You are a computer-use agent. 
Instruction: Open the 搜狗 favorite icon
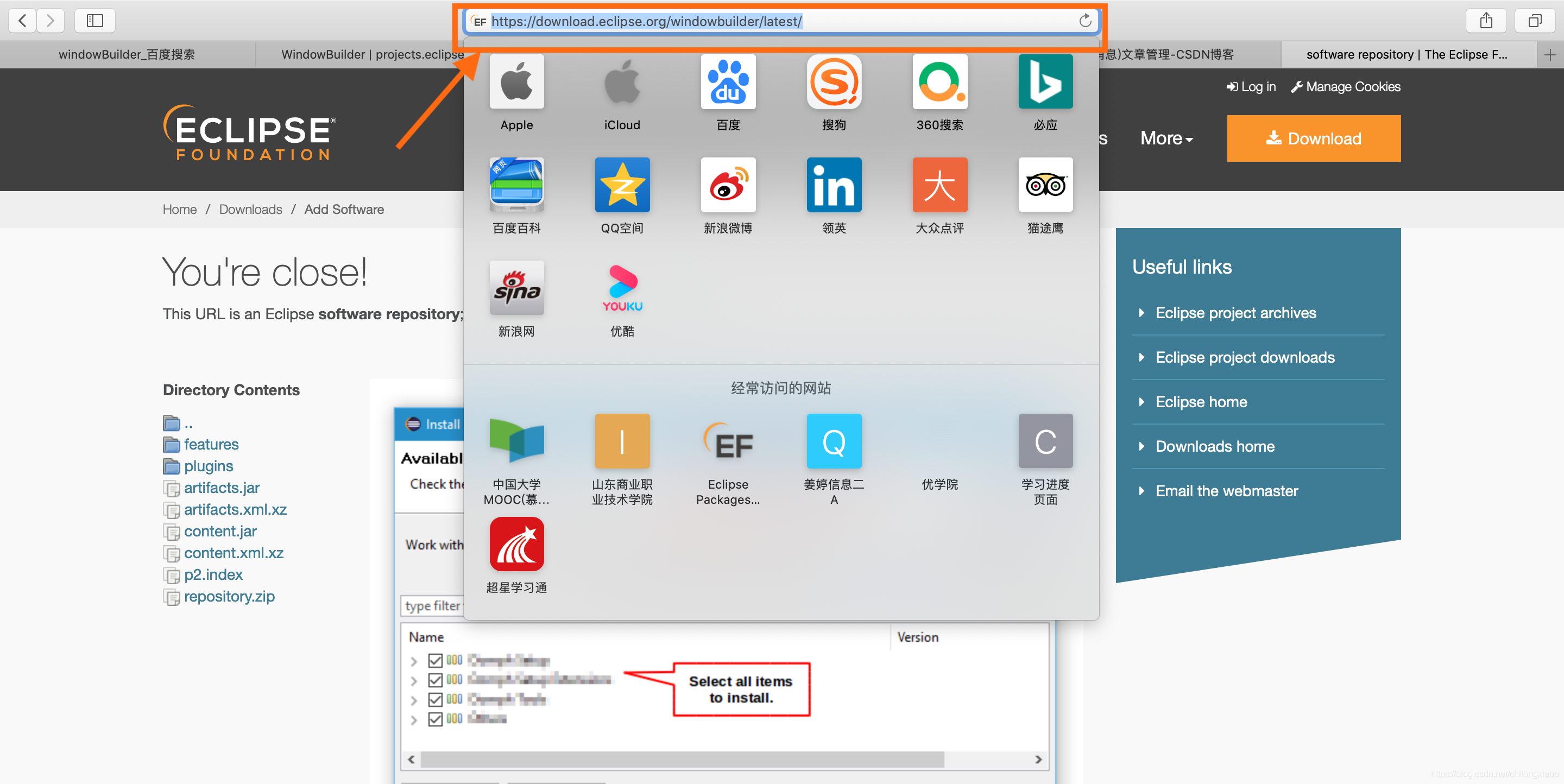(834, 82)
